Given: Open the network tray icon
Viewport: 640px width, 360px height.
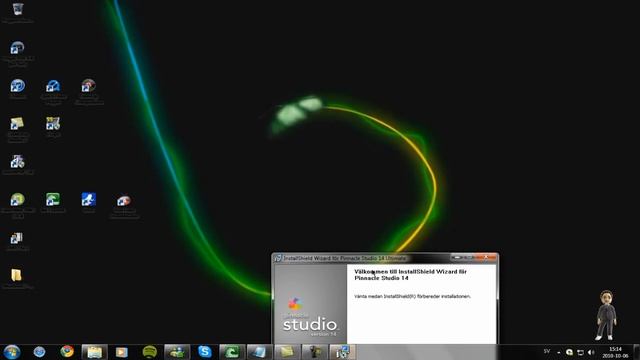Looking at the screenshot, I should click(580, 352).
